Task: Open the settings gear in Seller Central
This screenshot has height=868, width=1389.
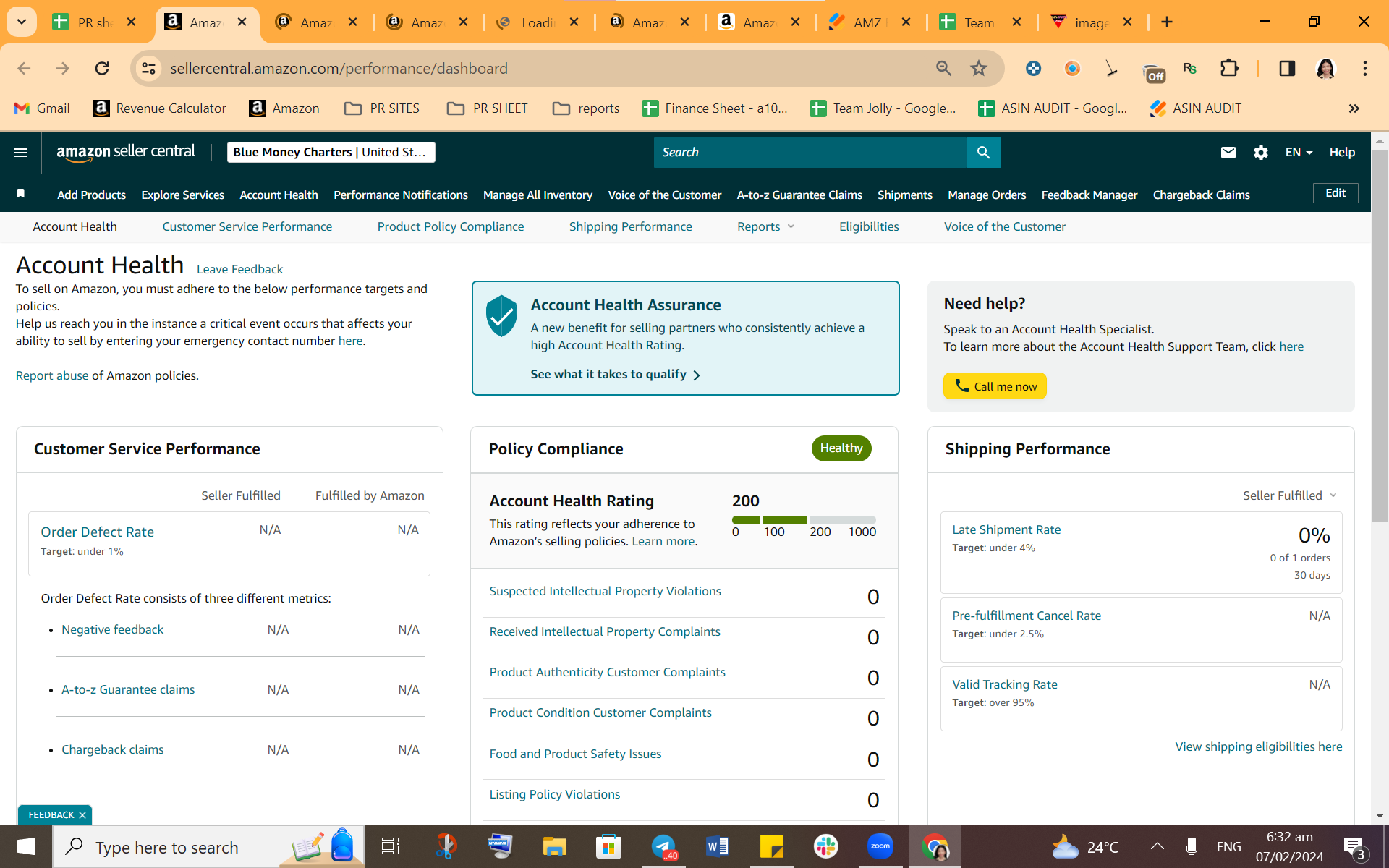Action: [1260, 152]
